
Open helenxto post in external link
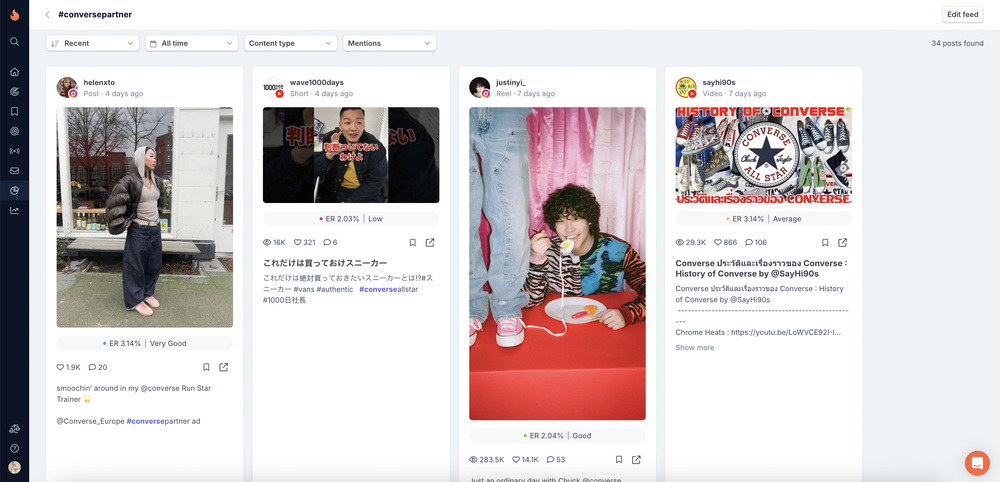(x=224, y=367)
